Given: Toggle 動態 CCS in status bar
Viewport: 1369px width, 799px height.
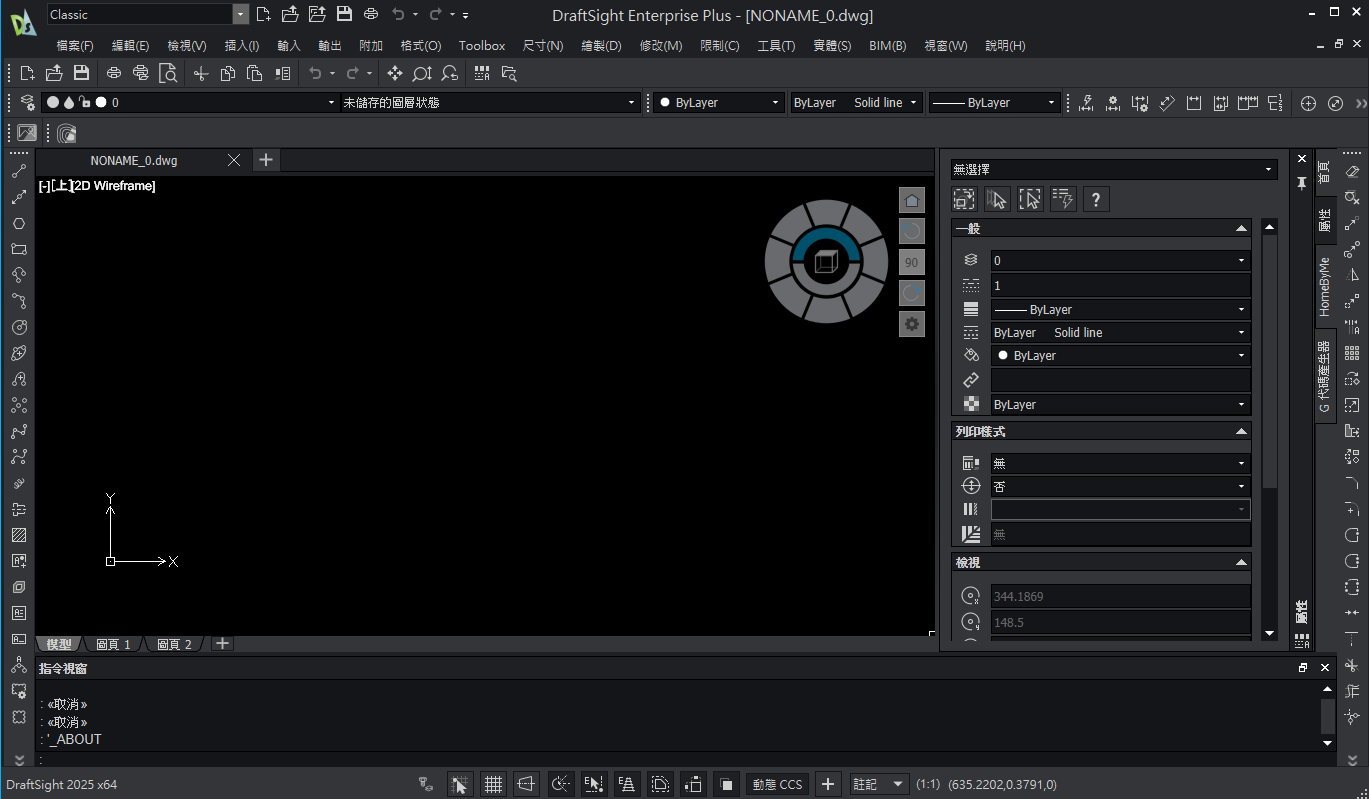Looking at the screenshot, I should (x=778, y=784).
